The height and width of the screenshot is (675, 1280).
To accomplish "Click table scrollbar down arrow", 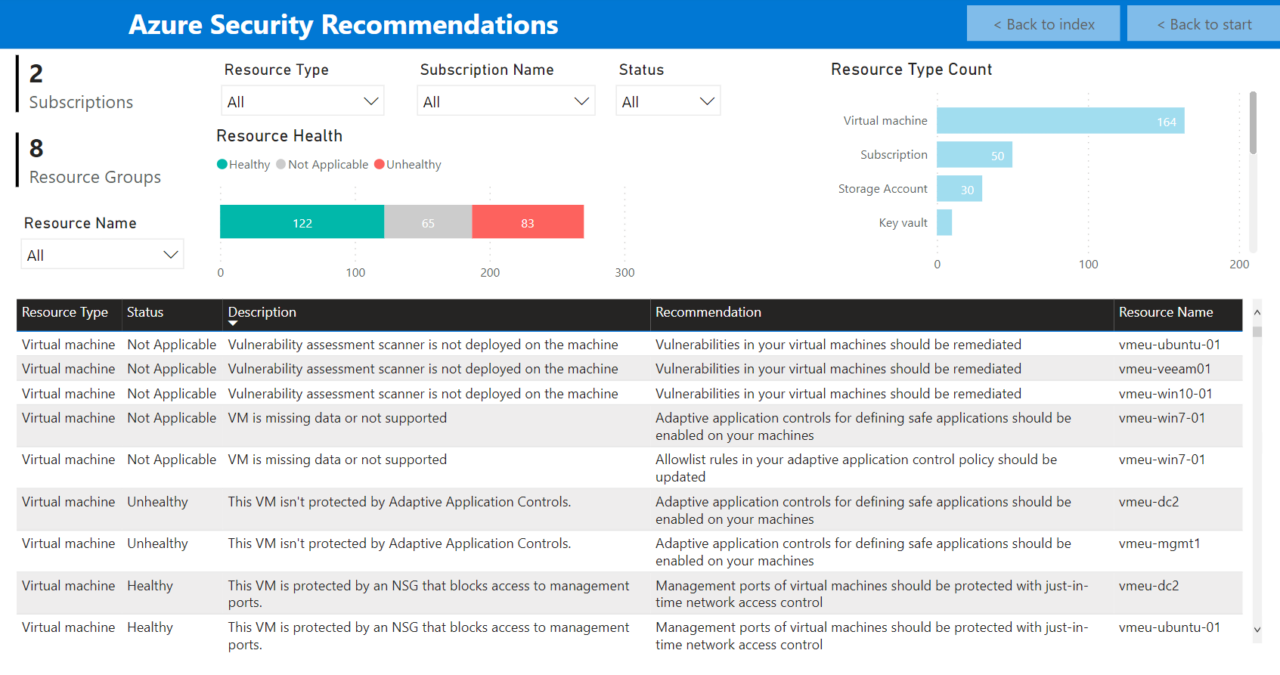I will 1257,629.
